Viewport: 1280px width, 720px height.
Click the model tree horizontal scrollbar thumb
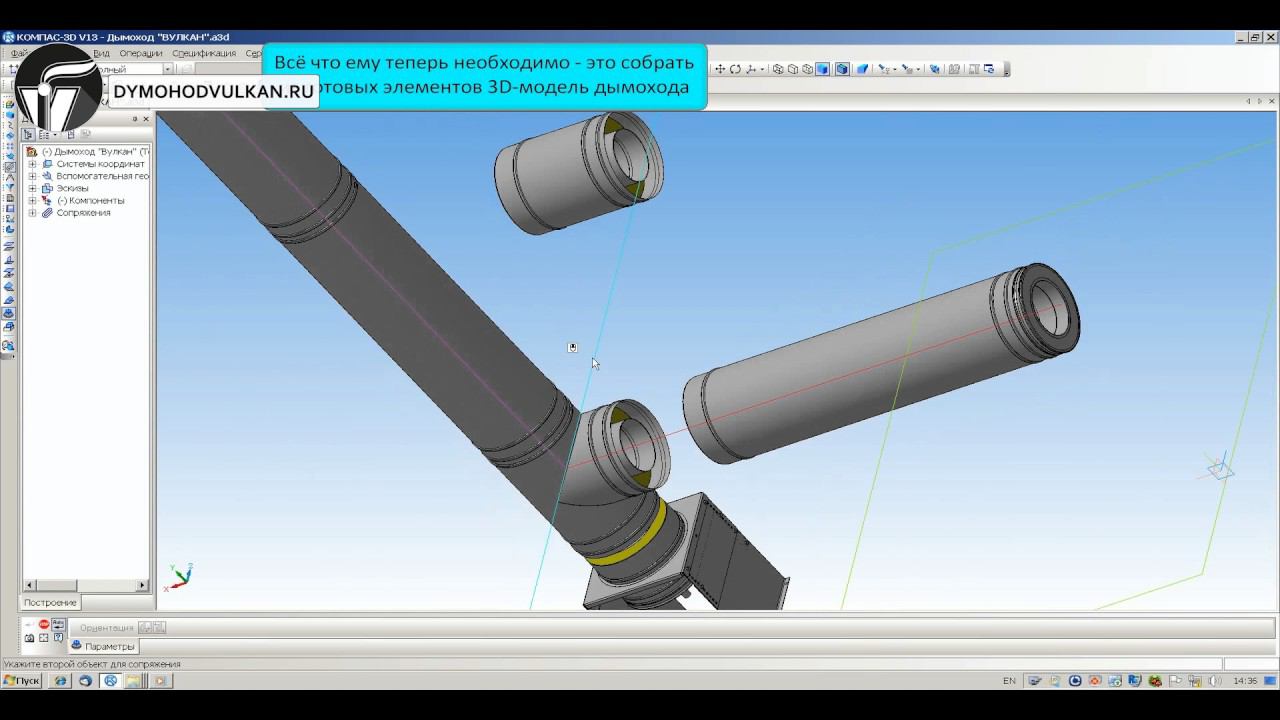tap(58, 585)
